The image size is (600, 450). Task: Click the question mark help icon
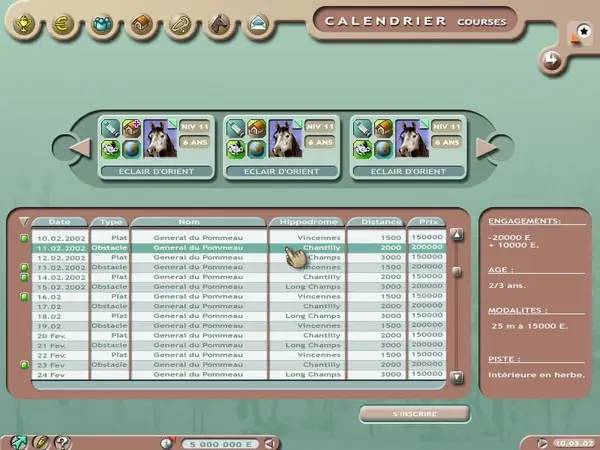tap(62, 442)
